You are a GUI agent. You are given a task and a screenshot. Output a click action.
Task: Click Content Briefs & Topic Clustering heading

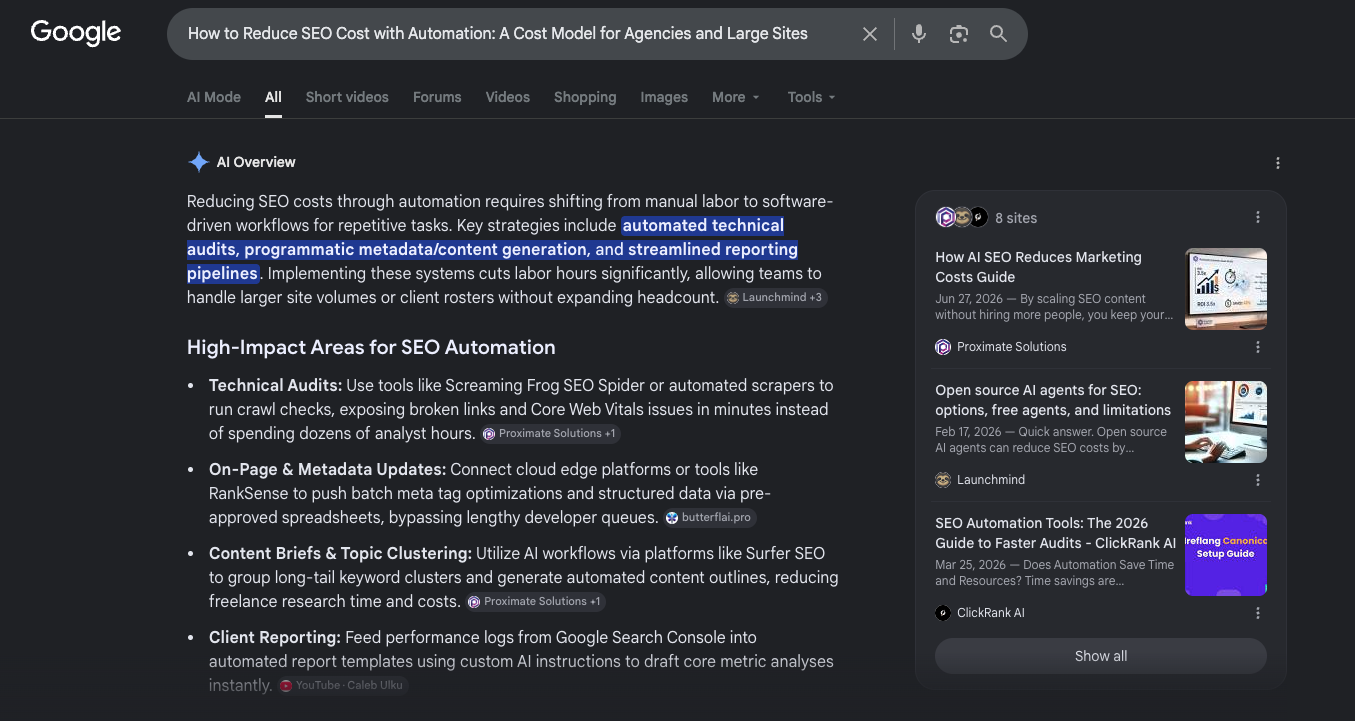point(340,553)
